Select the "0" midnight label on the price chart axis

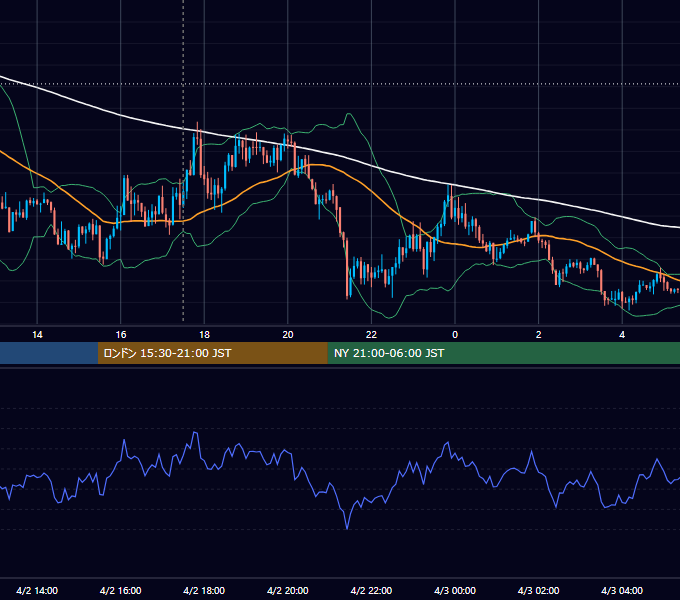pos(455,335)
